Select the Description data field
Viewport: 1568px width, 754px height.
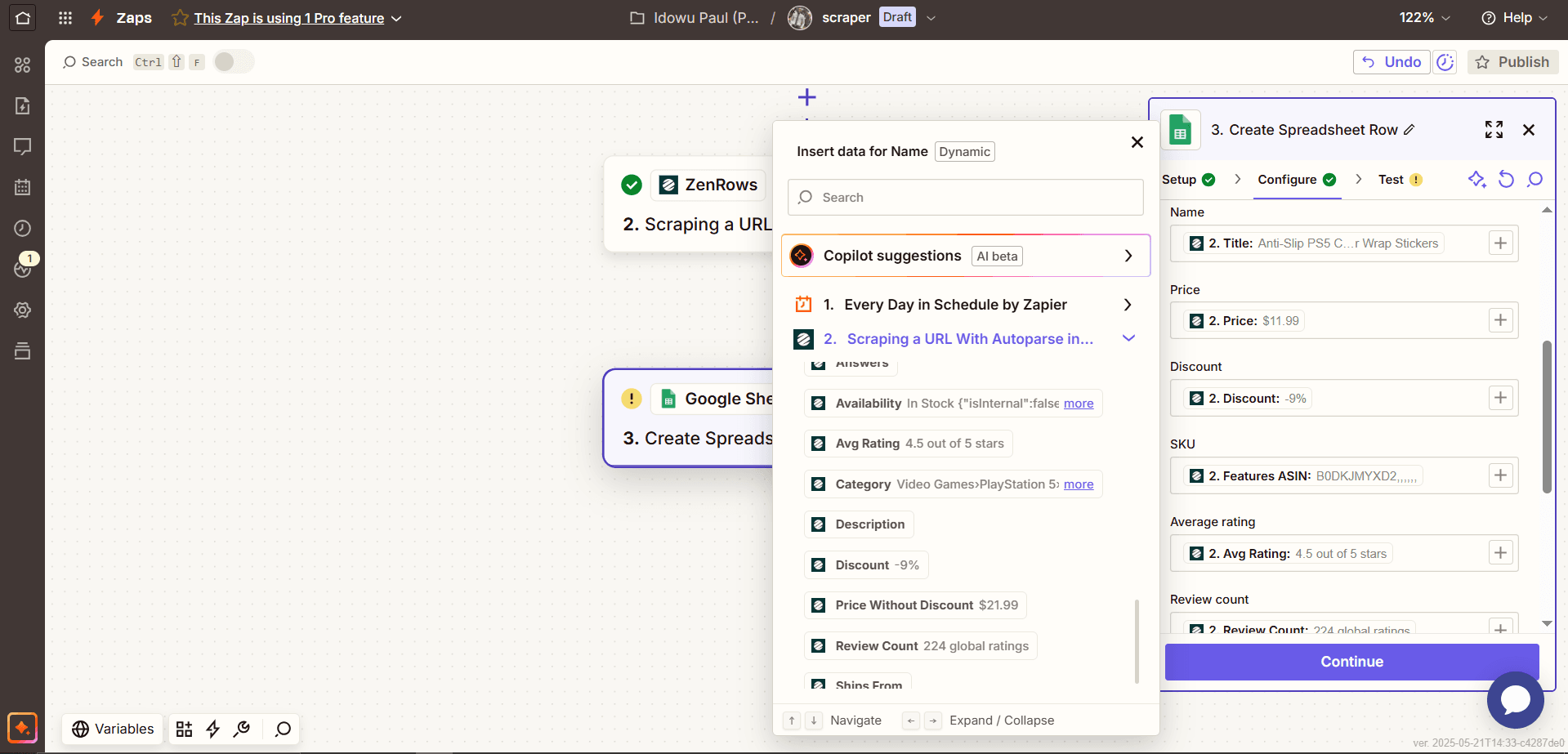[x=859, y=524]
